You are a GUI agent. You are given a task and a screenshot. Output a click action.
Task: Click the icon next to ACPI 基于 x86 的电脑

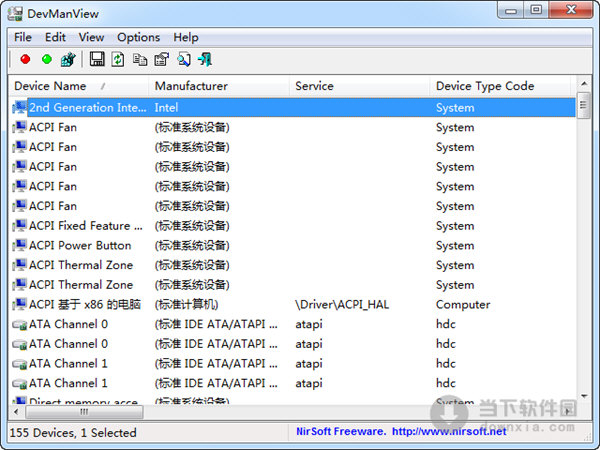click(20, 304)
